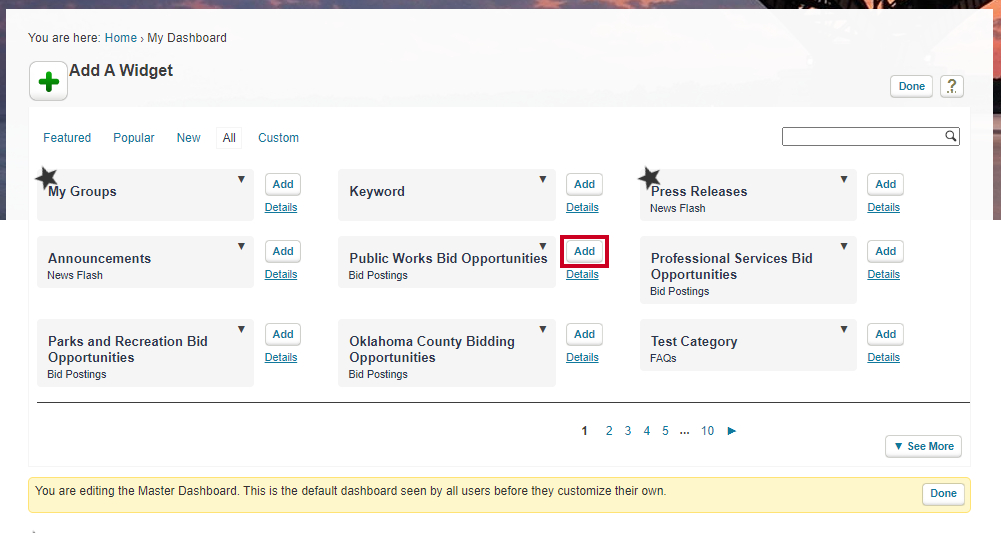Expand the Keyword widget dropdown arrow
The image size is (1001, 533).
543,179
